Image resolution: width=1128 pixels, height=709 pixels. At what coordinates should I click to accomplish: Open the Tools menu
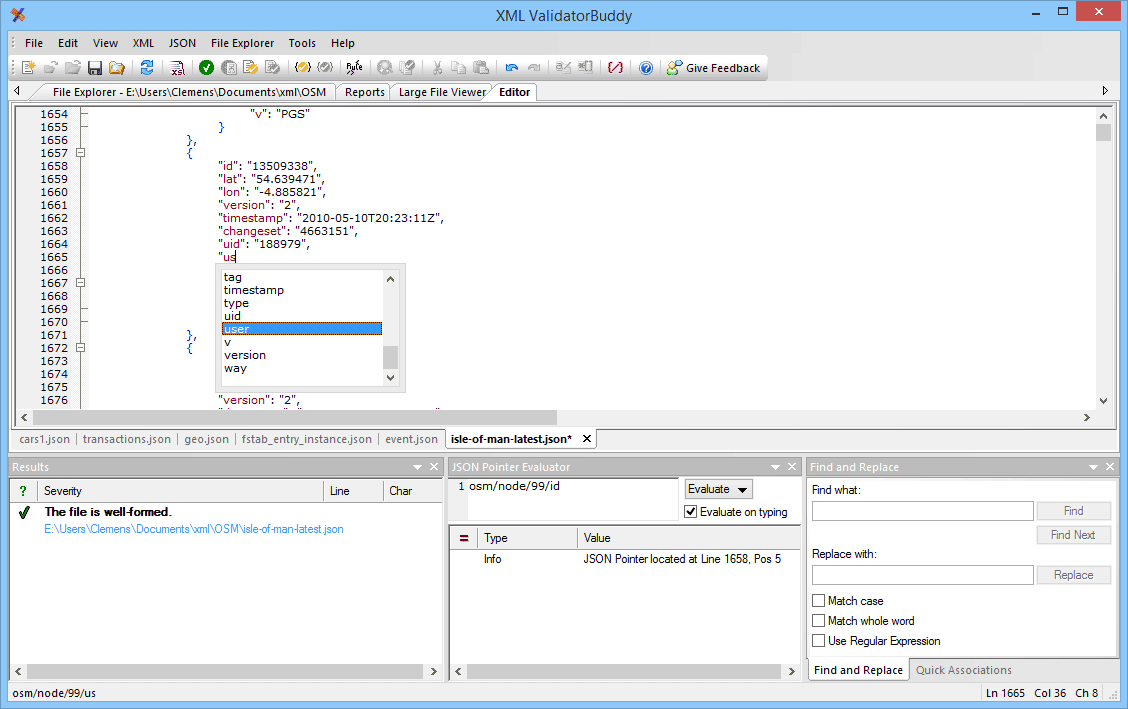coord(302,43)
